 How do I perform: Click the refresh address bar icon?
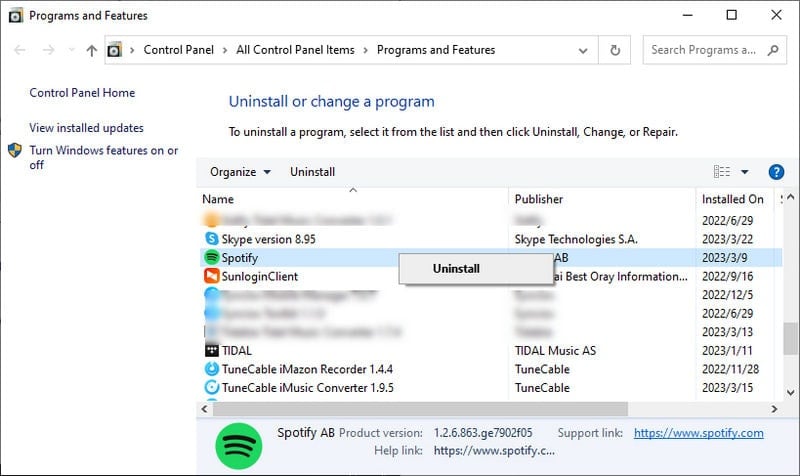point(615,50)
